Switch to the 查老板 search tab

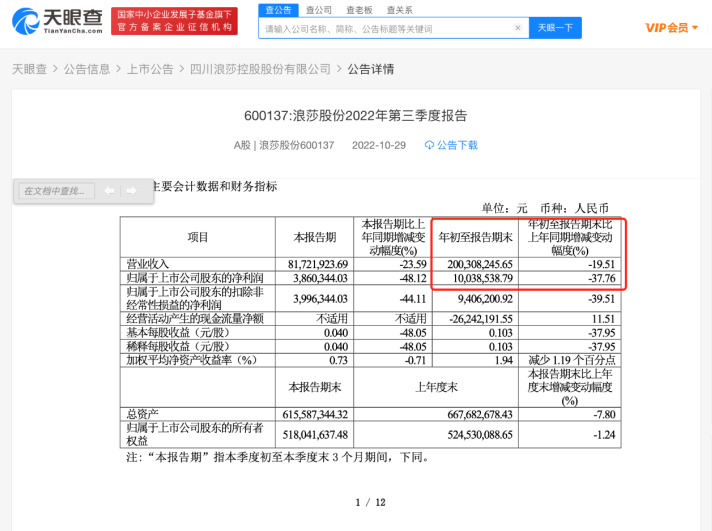(x=359, y=10)
